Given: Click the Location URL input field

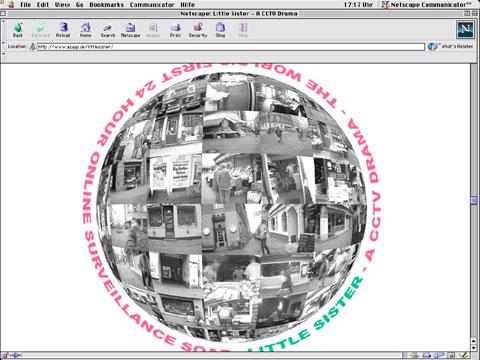Looking at the screenshot, I should [x=231, y=47].
